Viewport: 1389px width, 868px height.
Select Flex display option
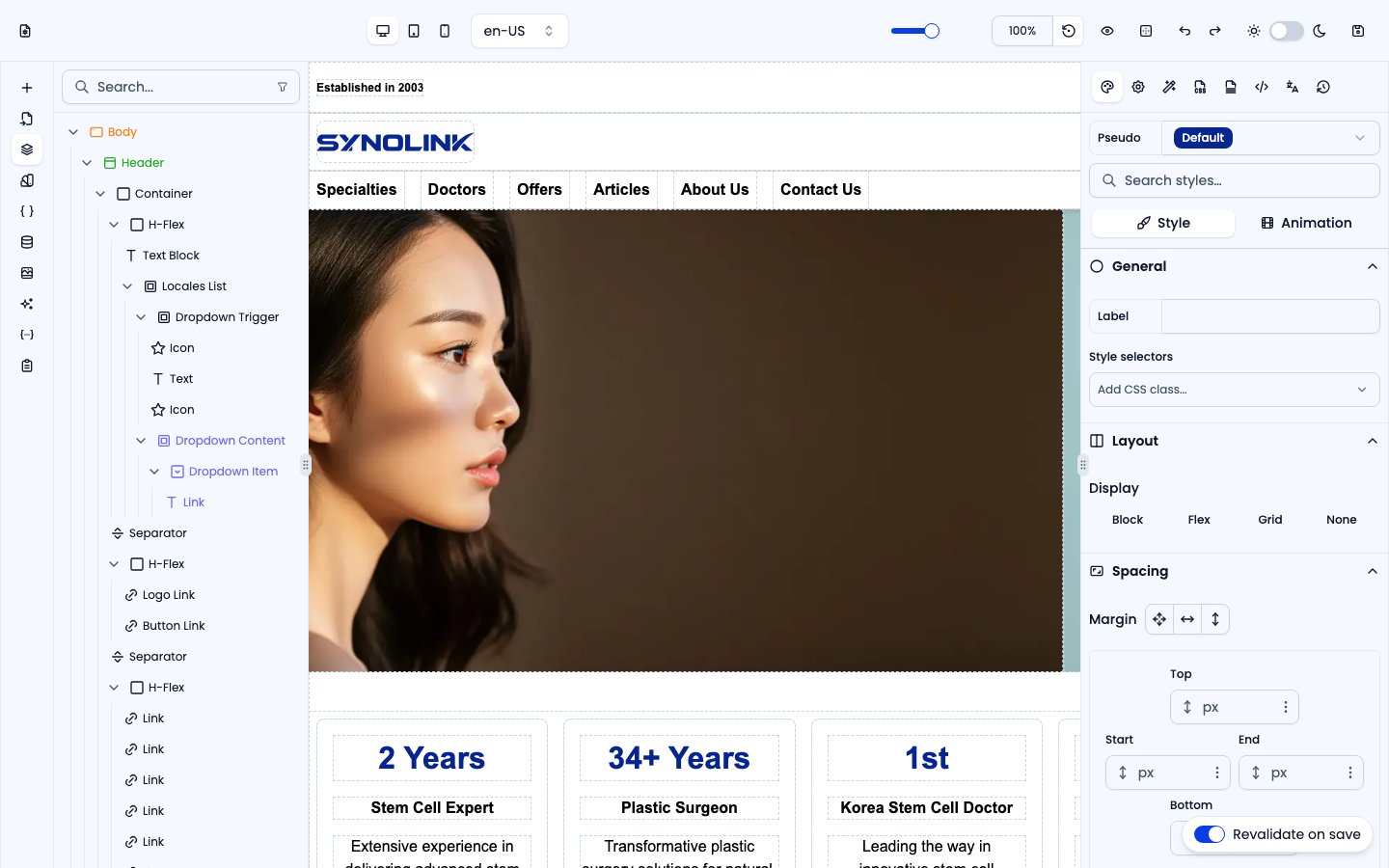[1199, 520]
